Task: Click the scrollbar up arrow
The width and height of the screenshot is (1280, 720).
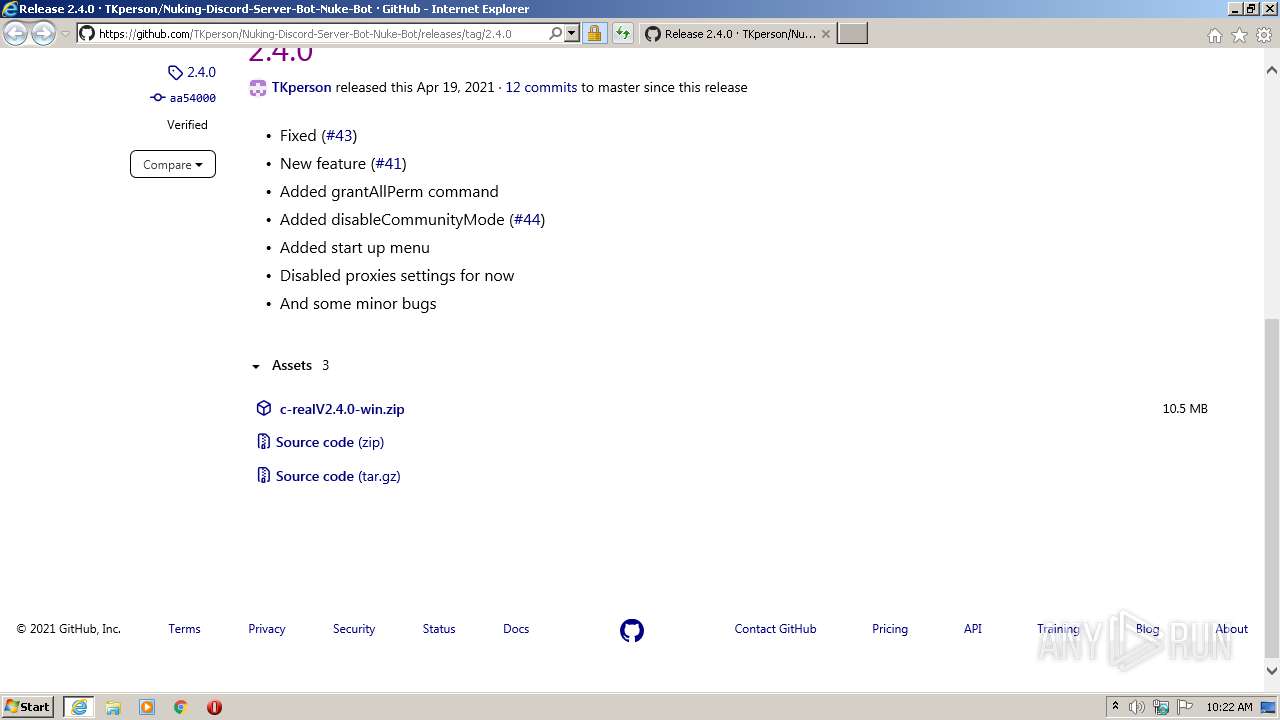Action: pyautogui.click(x=1272, y=70)
